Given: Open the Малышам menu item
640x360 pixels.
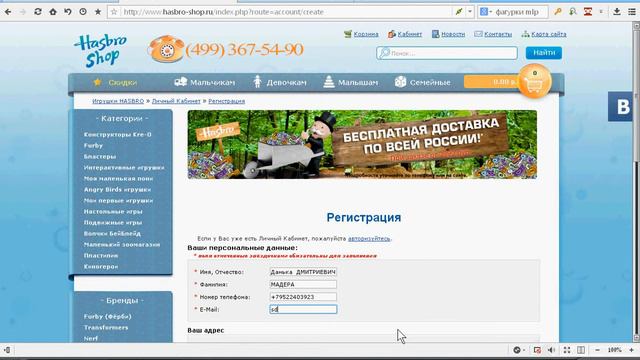Looking at the screenshot, I should tap(358, 82).
